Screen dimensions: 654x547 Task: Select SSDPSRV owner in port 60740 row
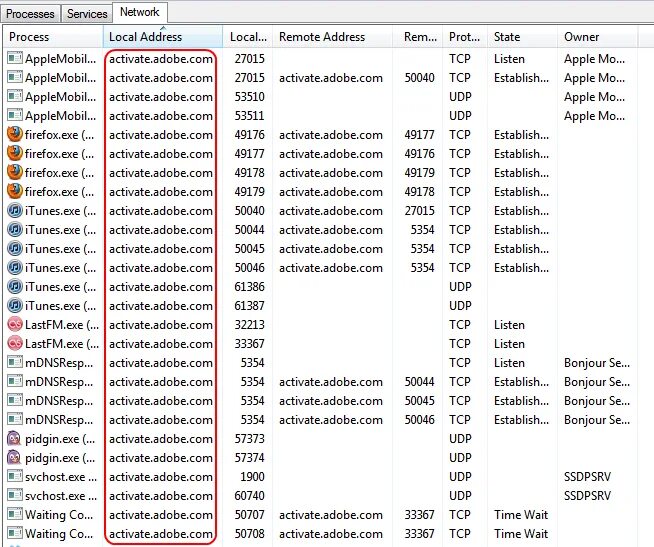pyautogui.click(x=587, y=496)
